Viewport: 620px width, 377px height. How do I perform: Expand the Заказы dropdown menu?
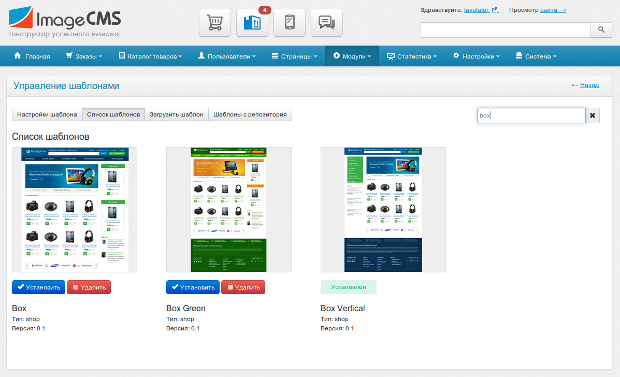click(84, 56)
